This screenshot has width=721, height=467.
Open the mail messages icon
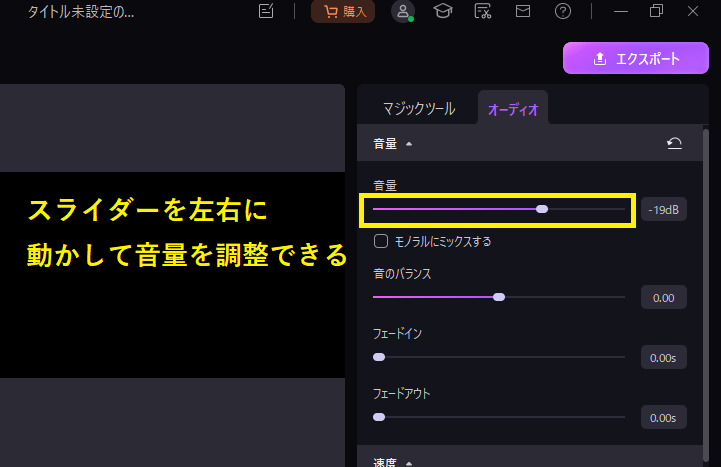click(x=523, y=11)
